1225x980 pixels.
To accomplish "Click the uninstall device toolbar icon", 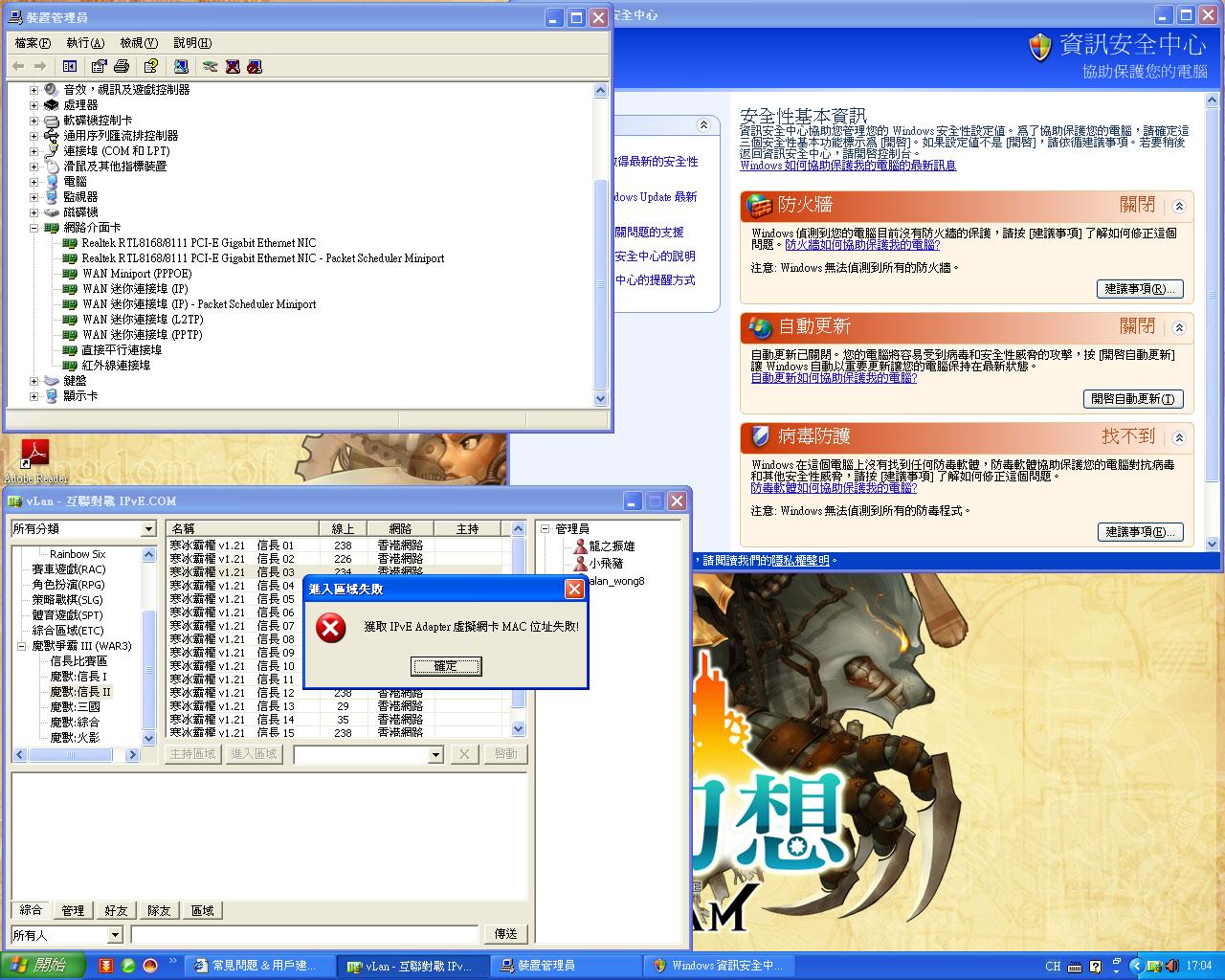I will [x=233, y=66].
